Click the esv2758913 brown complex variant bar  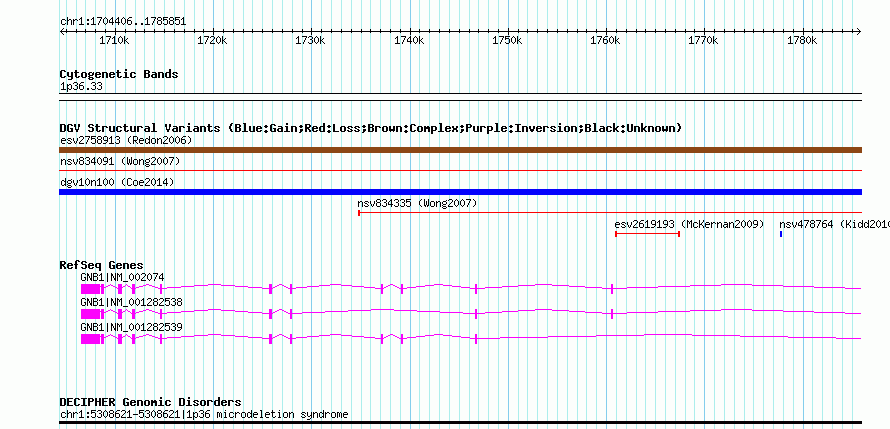point(460,150)
